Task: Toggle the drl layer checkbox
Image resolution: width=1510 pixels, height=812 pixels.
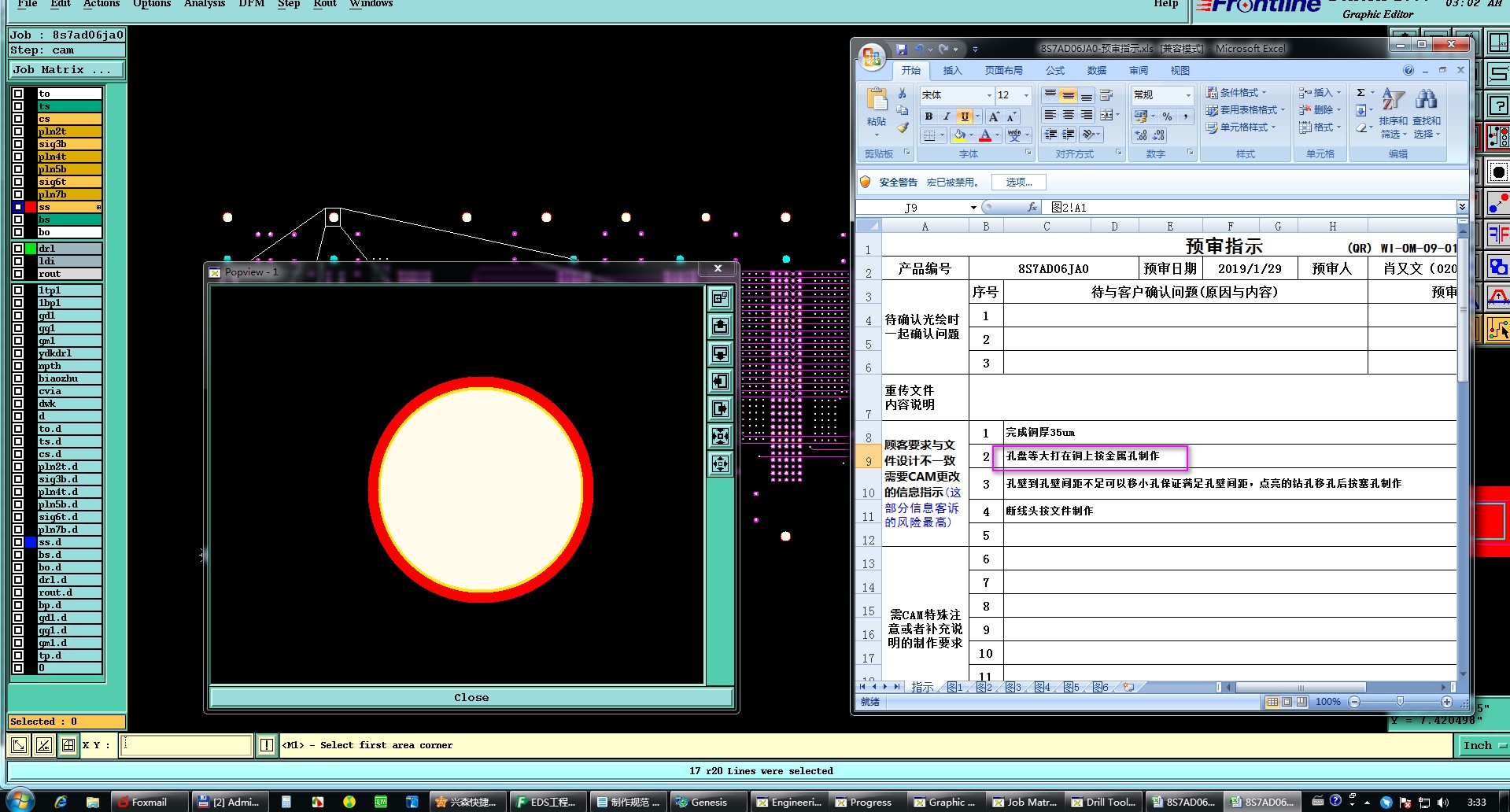Action: point(18,249)
